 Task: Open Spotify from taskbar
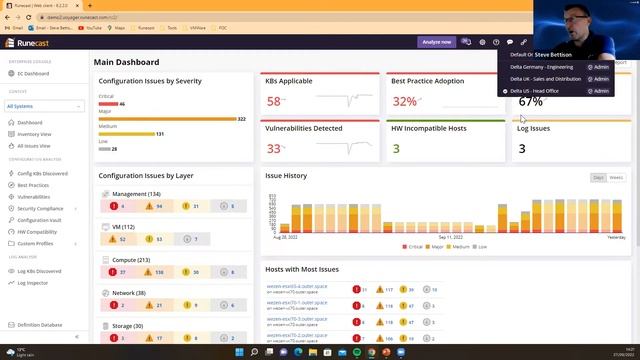[357, 352]
